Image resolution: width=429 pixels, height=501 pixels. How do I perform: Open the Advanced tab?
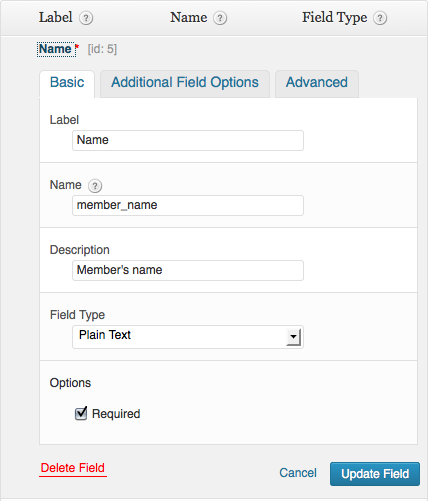pos(317,83)
